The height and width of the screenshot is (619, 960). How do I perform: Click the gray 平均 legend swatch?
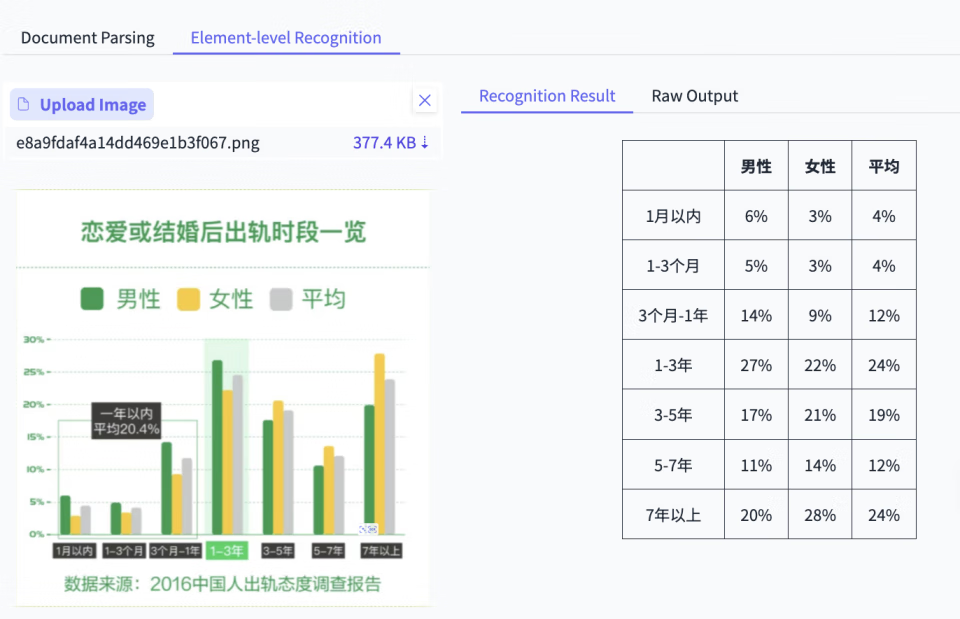pyautogui.click(x=281, y=298)
